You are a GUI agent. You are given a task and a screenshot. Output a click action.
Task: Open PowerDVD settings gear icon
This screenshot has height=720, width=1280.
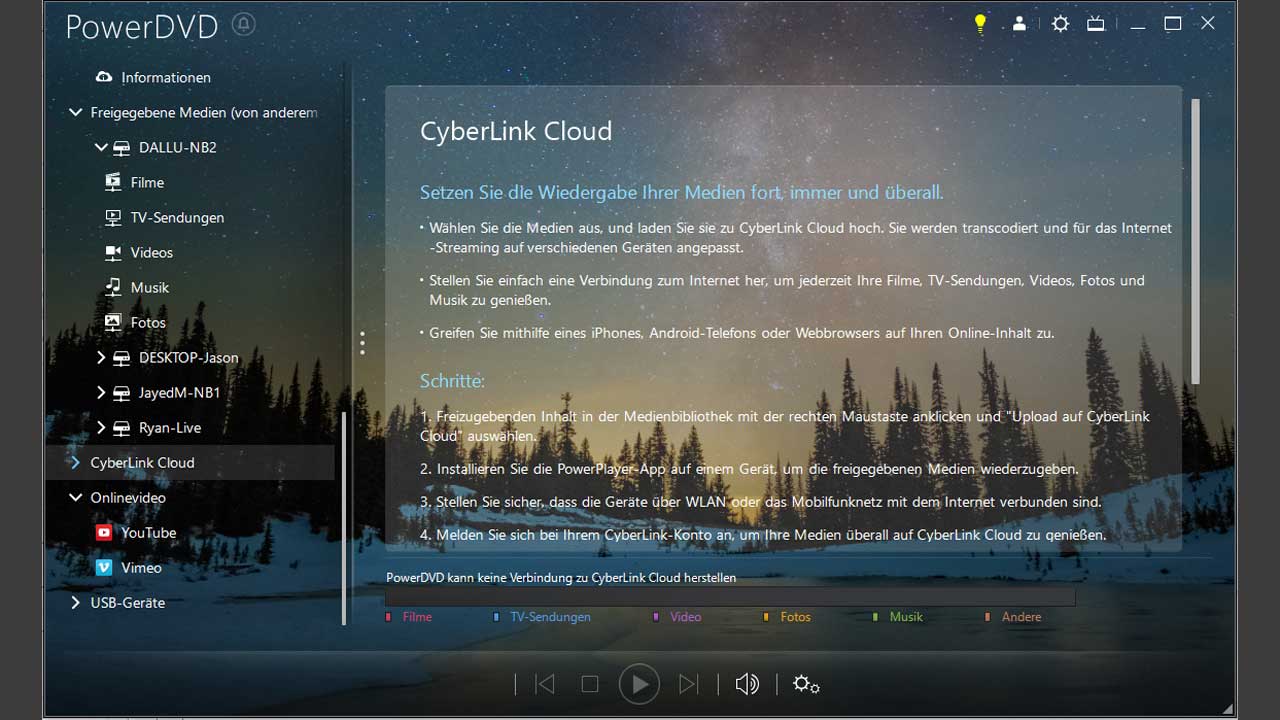click(x=1060, y=24)
